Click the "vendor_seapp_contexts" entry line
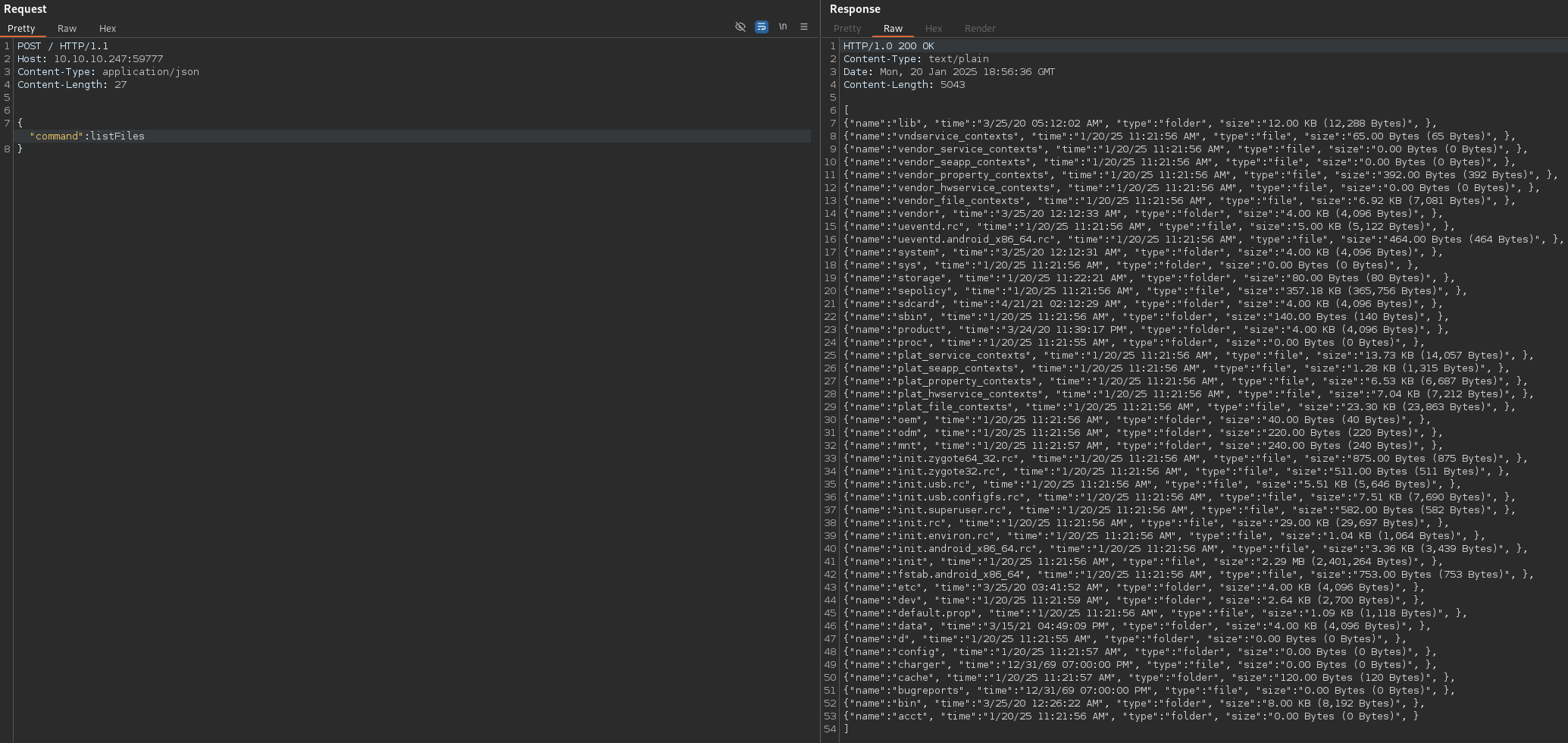 1180,162
